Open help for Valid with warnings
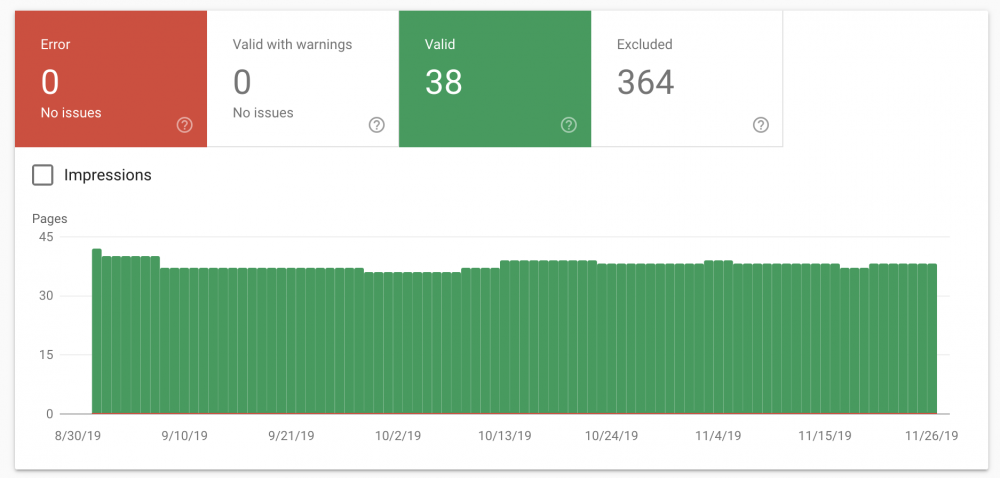1000x478 pixels. 376,125
